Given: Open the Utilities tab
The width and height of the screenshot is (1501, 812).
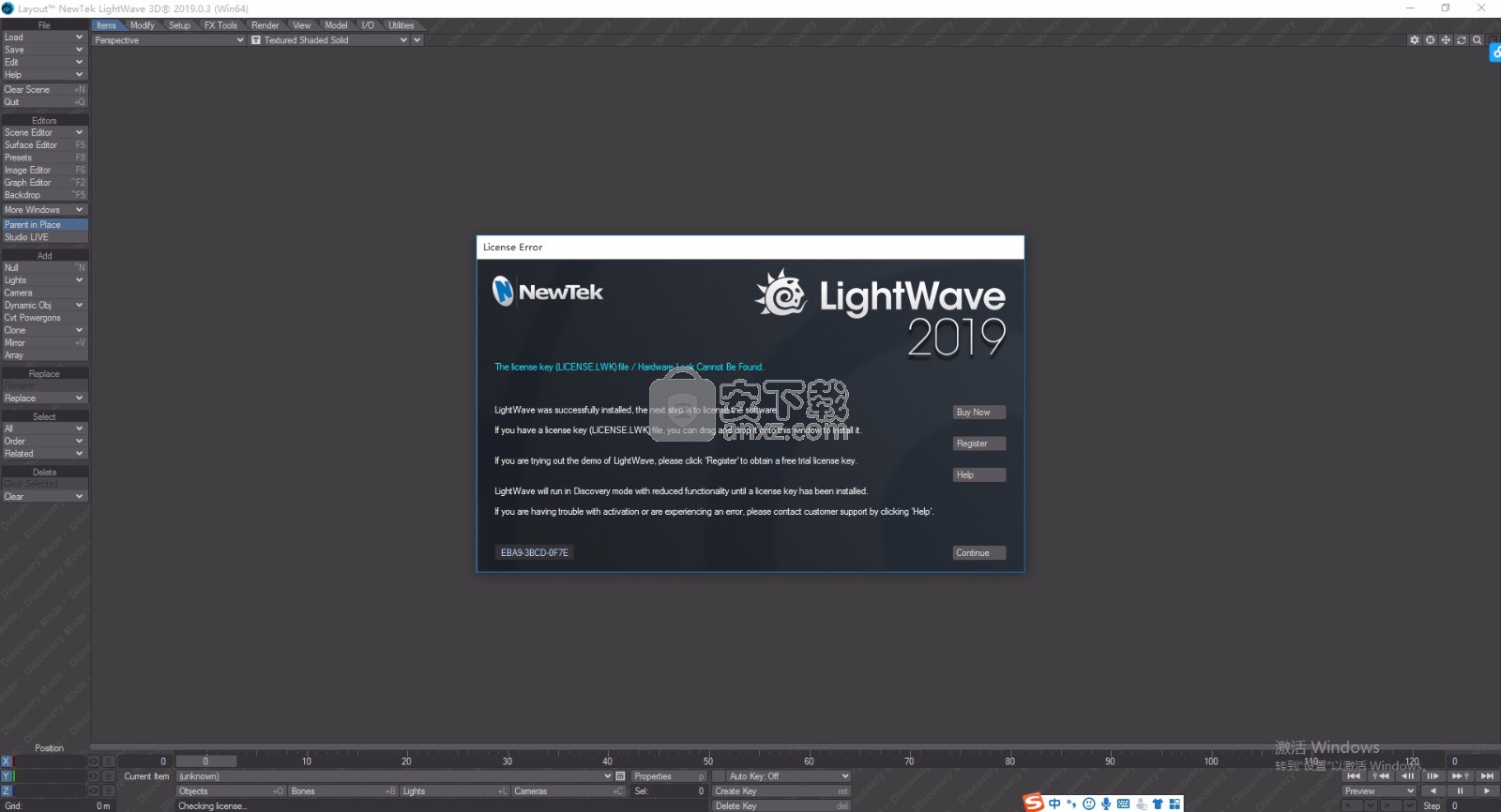Looking at the screenshot, I should 402,25.
